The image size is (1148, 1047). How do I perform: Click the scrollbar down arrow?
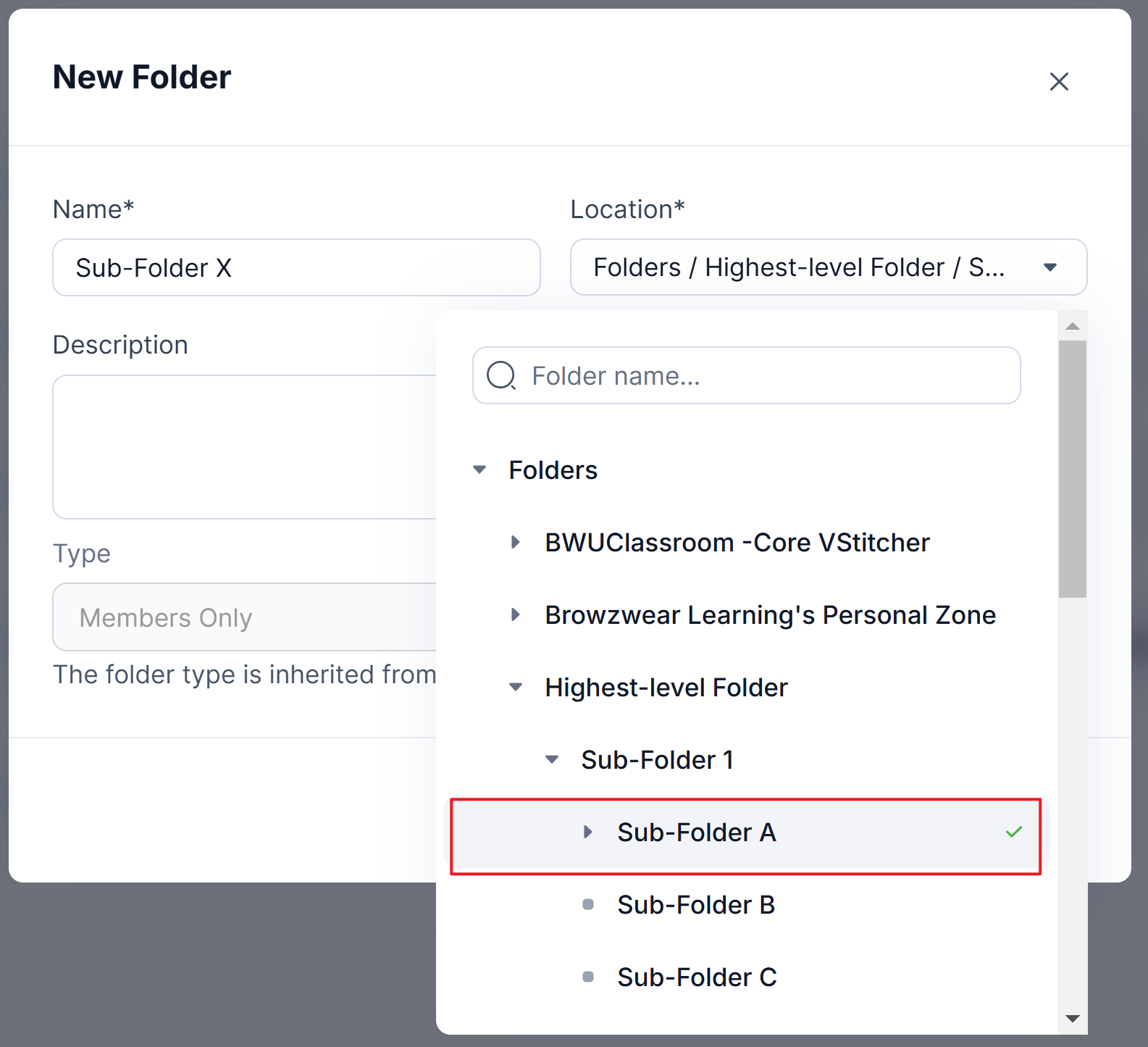click(x=1073, y=1019)
